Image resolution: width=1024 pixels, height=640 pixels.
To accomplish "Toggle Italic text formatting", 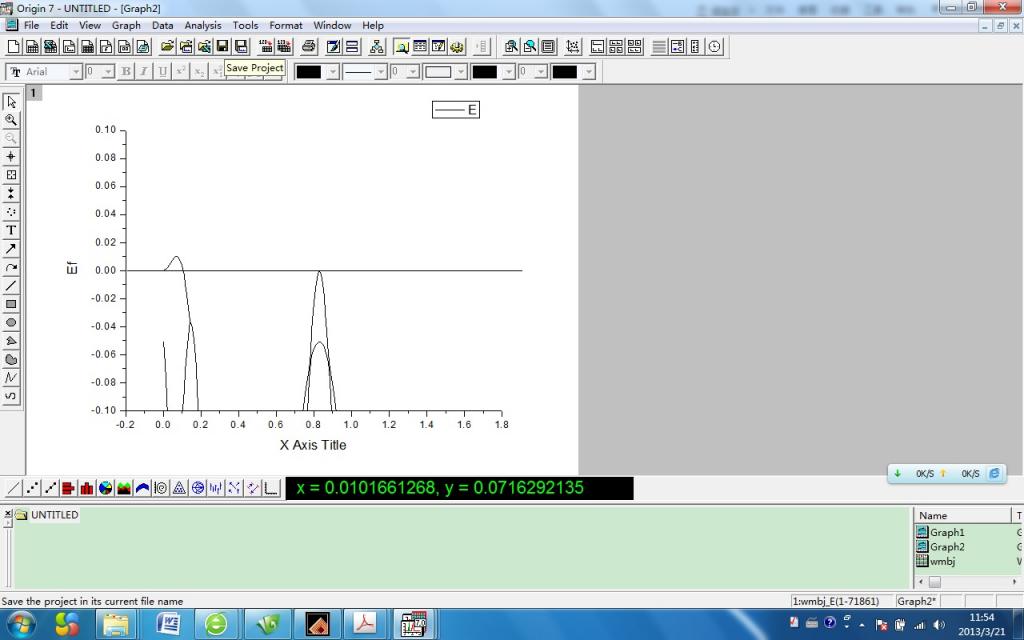I will click(144, 72).
